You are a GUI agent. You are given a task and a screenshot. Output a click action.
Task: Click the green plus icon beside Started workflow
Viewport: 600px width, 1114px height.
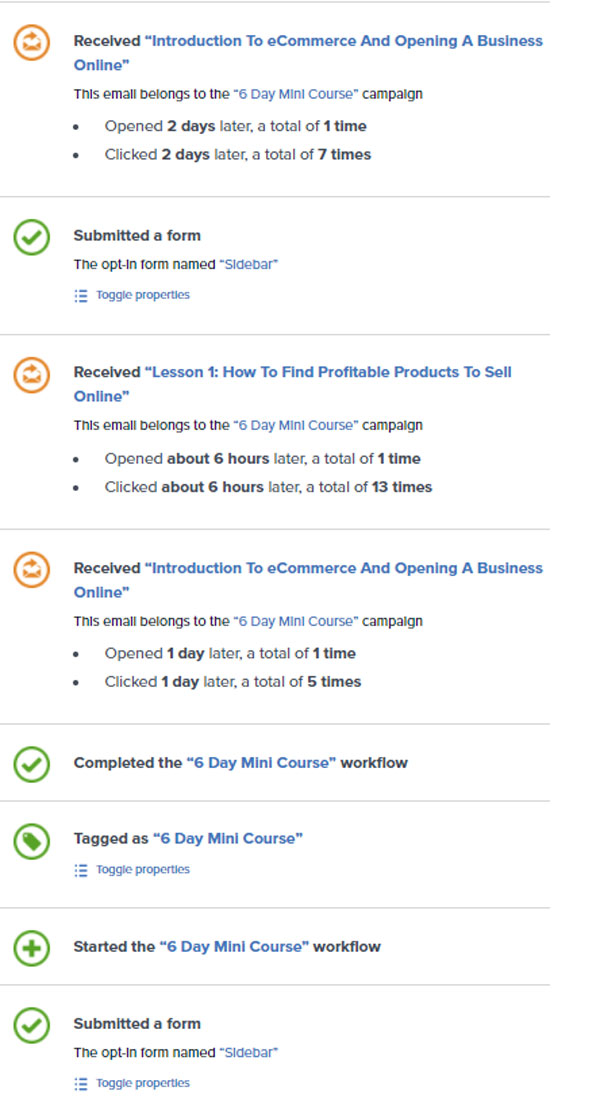click(31, 948)
